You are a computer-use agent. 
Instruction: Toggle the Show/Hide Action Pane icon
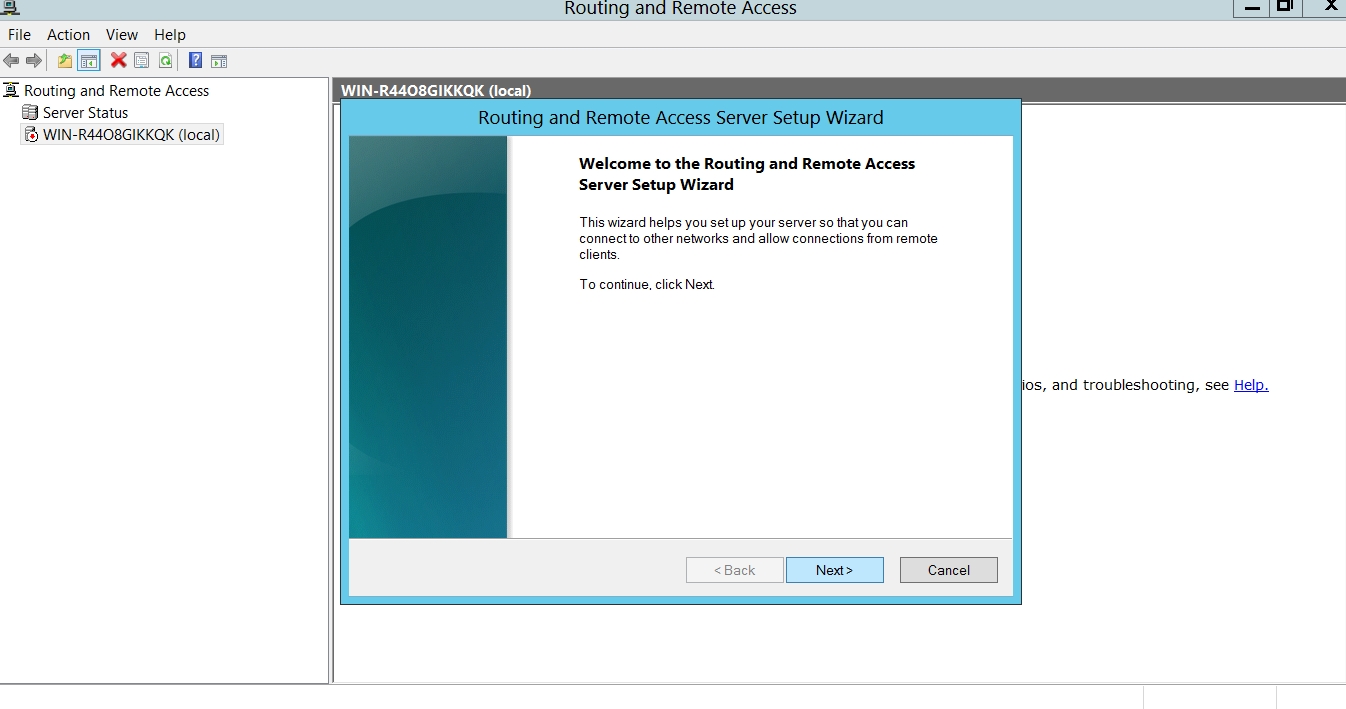coord(219,61)
